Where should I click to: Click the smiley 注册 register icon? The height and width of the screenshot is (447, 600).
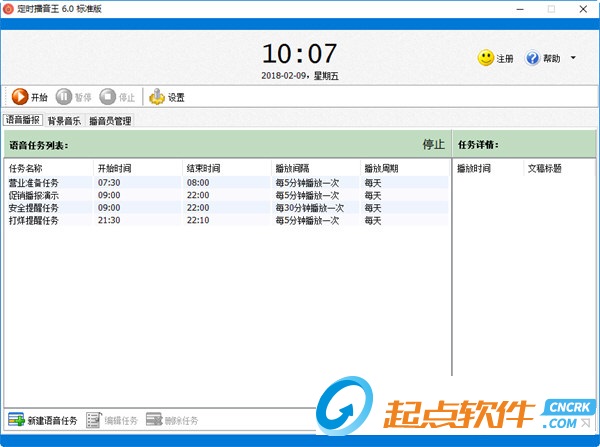point(486,58)
